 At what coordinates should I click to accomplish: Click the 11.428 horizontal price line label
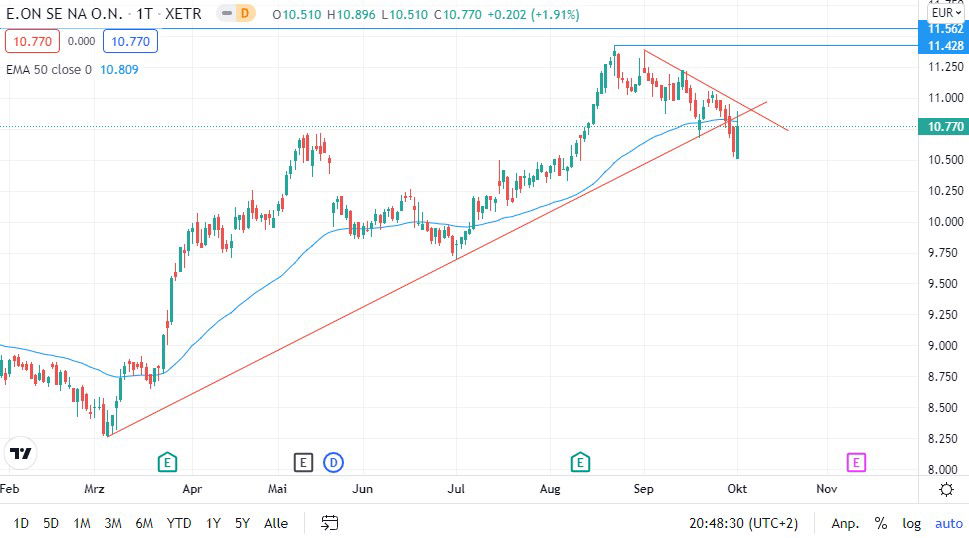point(945,46)
